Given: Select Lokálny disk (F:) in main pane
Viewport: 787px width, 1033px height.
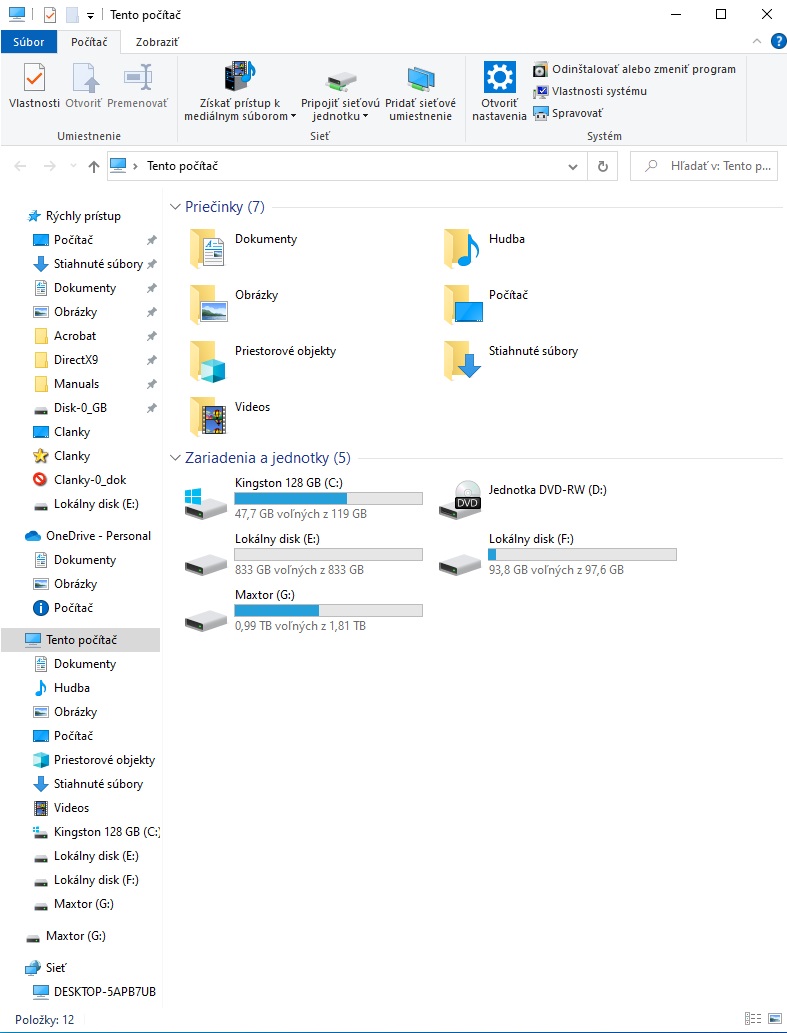Looking at the screenshot, I should pos(557,555).
